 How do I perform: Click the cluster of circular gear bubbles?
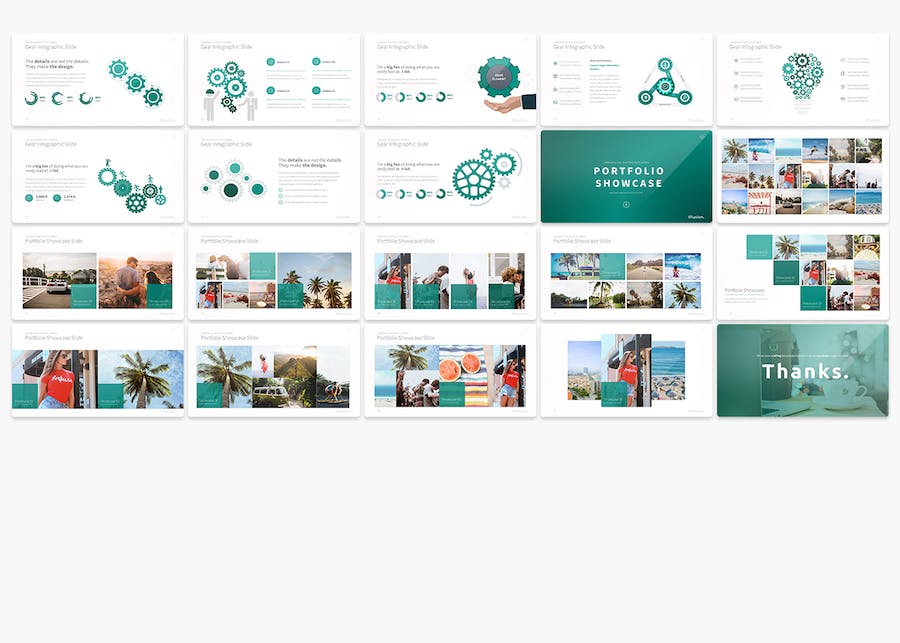tap(231, 182)
